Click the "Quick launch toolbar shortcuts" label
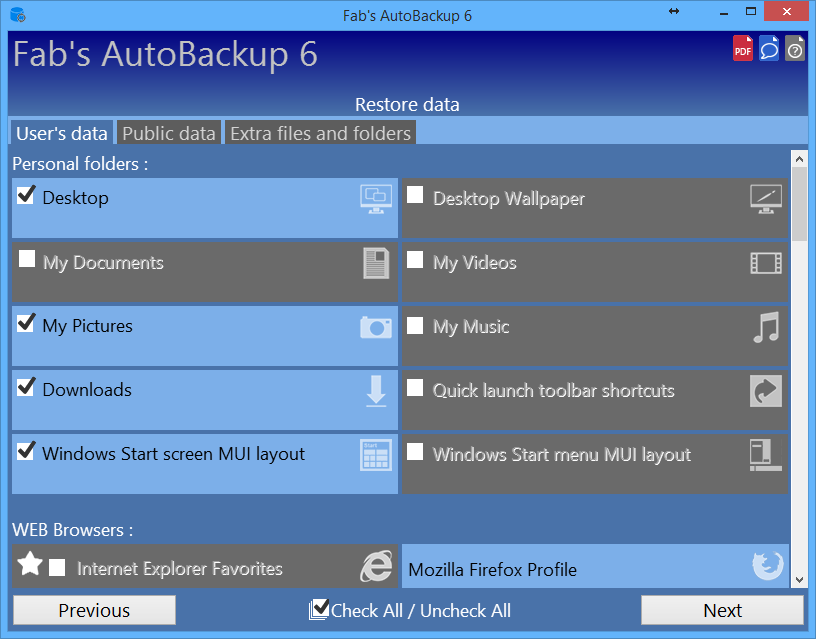This screenshot has height=639, width=816. point(554,391)
